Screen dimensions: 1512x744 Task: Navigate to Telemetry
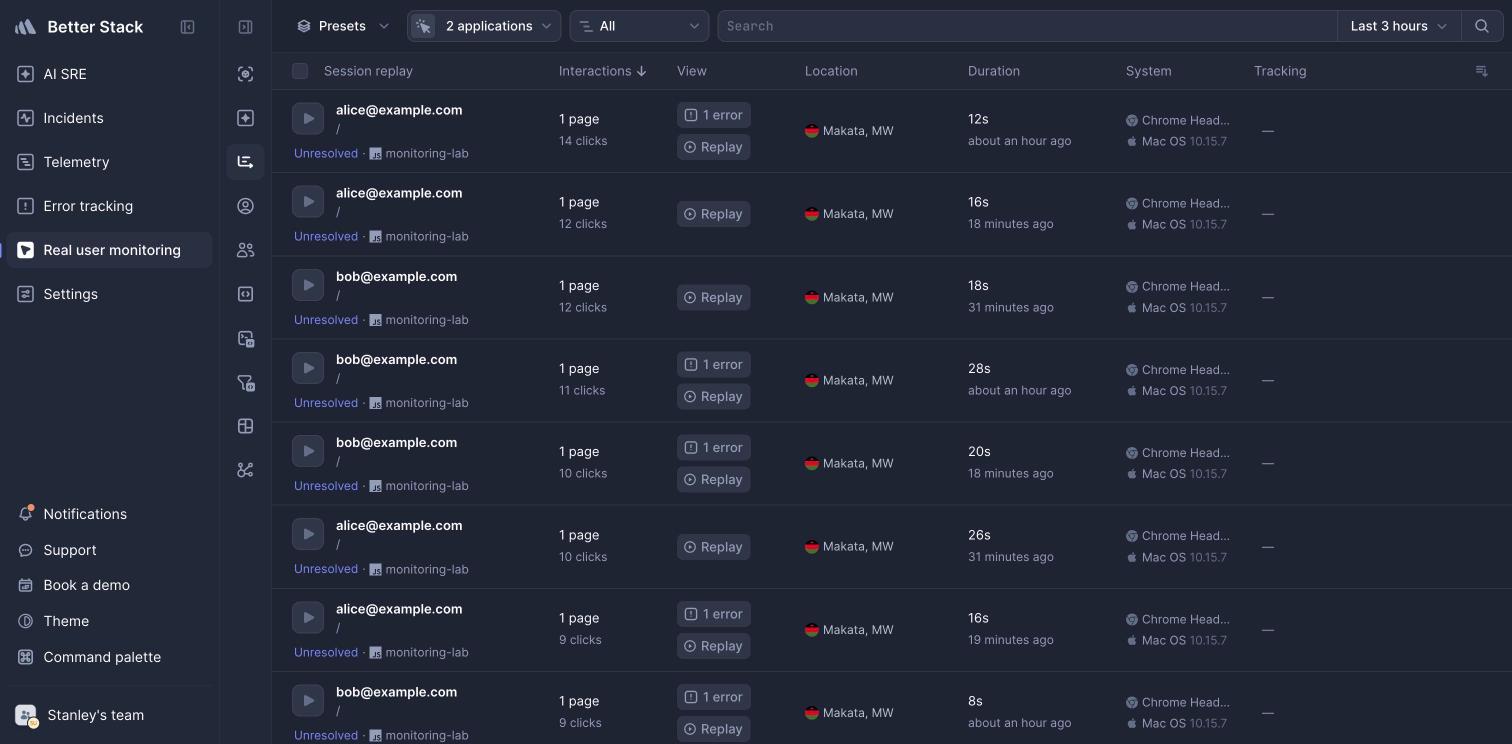pos(110,162)
